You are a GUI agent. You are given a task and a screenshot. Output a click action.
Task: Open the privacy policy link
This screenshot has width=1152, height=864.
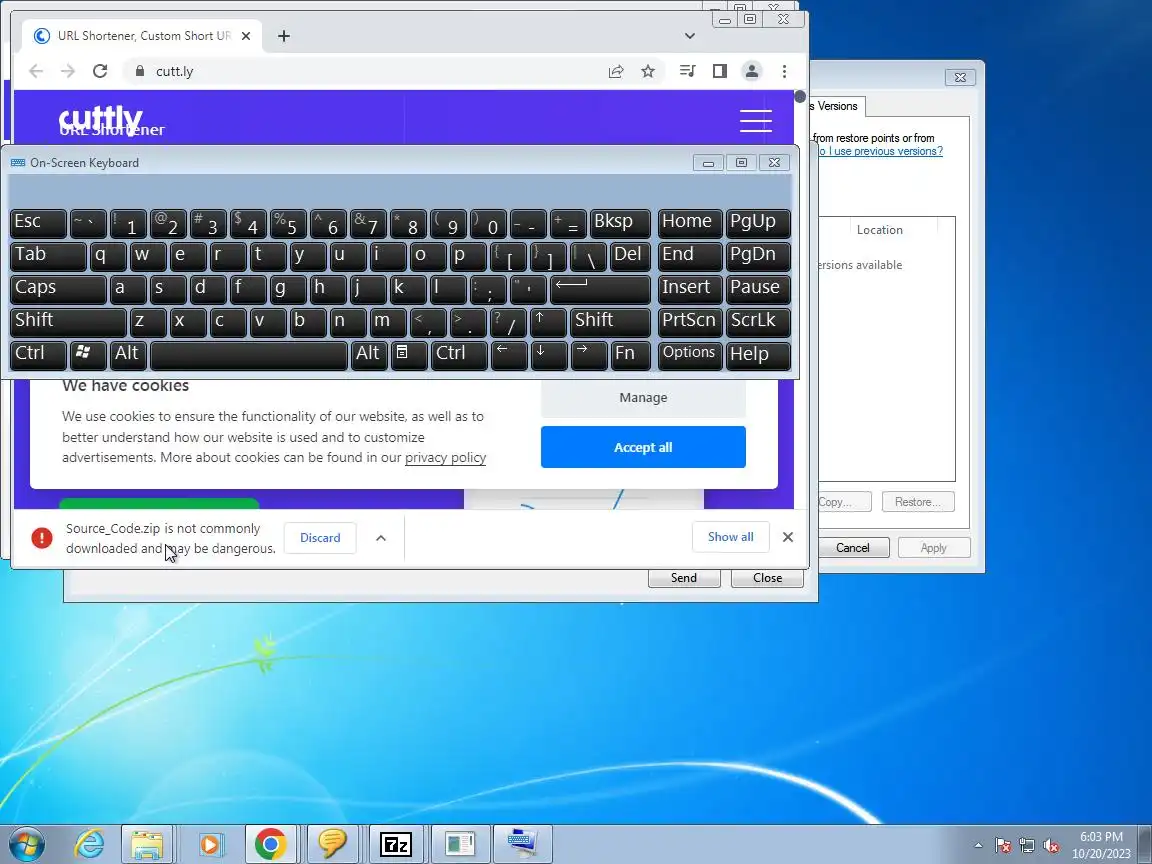tap(445, 458)
